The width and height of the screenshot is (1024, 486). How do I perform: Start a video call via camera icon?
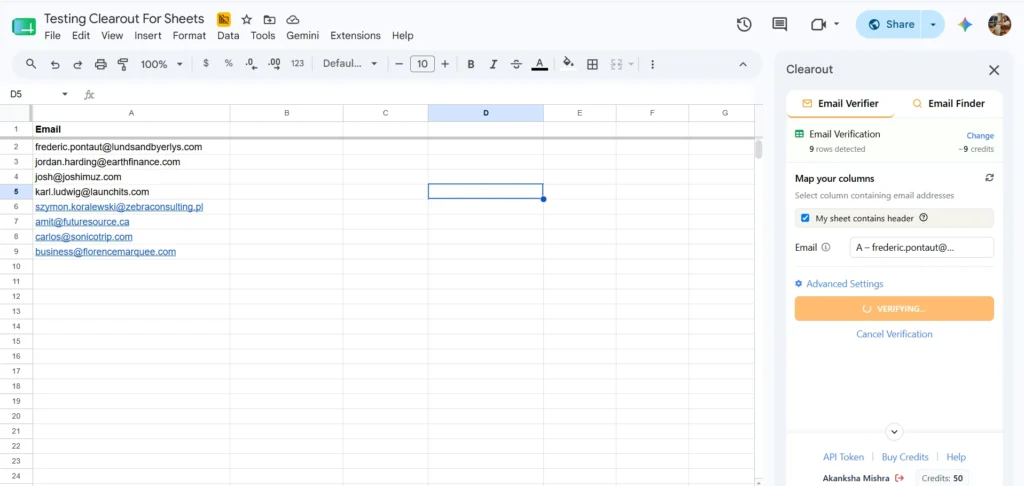818,24
